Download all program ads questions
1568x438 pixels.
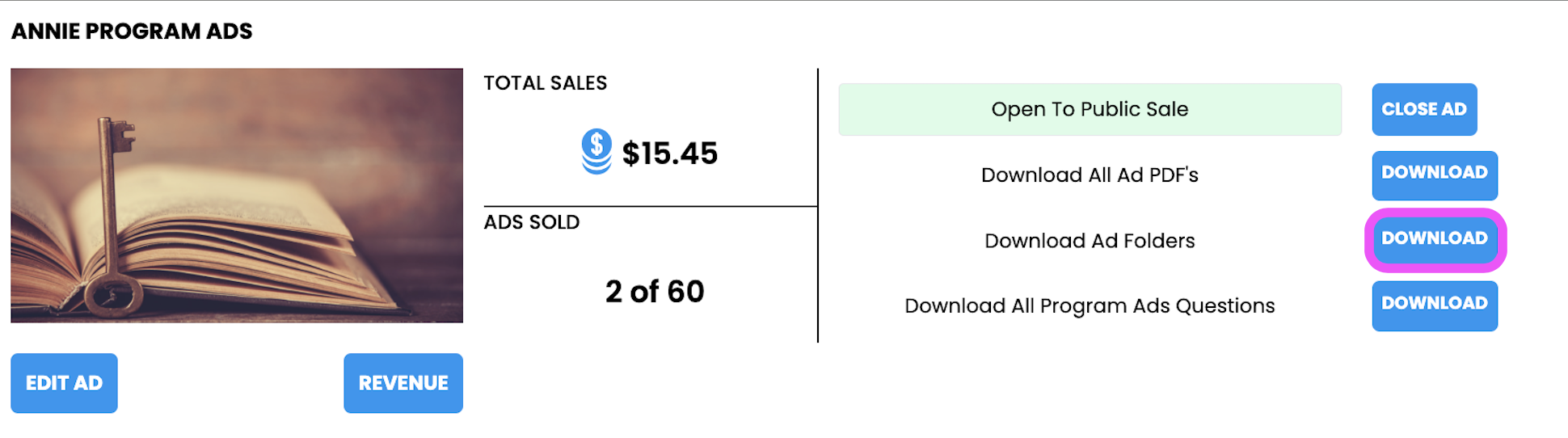(x=1434, y=305)
